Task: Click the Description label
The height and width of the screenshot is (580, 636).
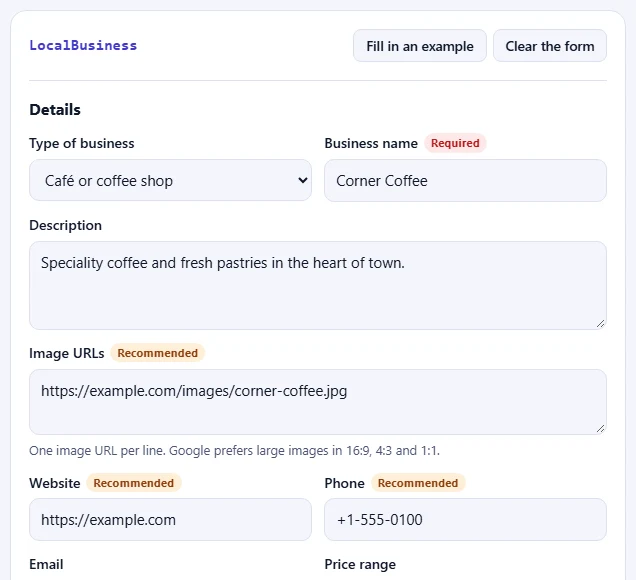Action: [65, 225]
